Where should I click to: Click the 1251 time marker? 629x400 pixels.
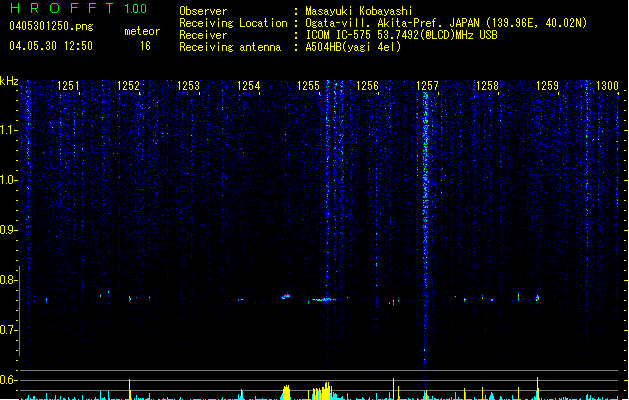68,85
